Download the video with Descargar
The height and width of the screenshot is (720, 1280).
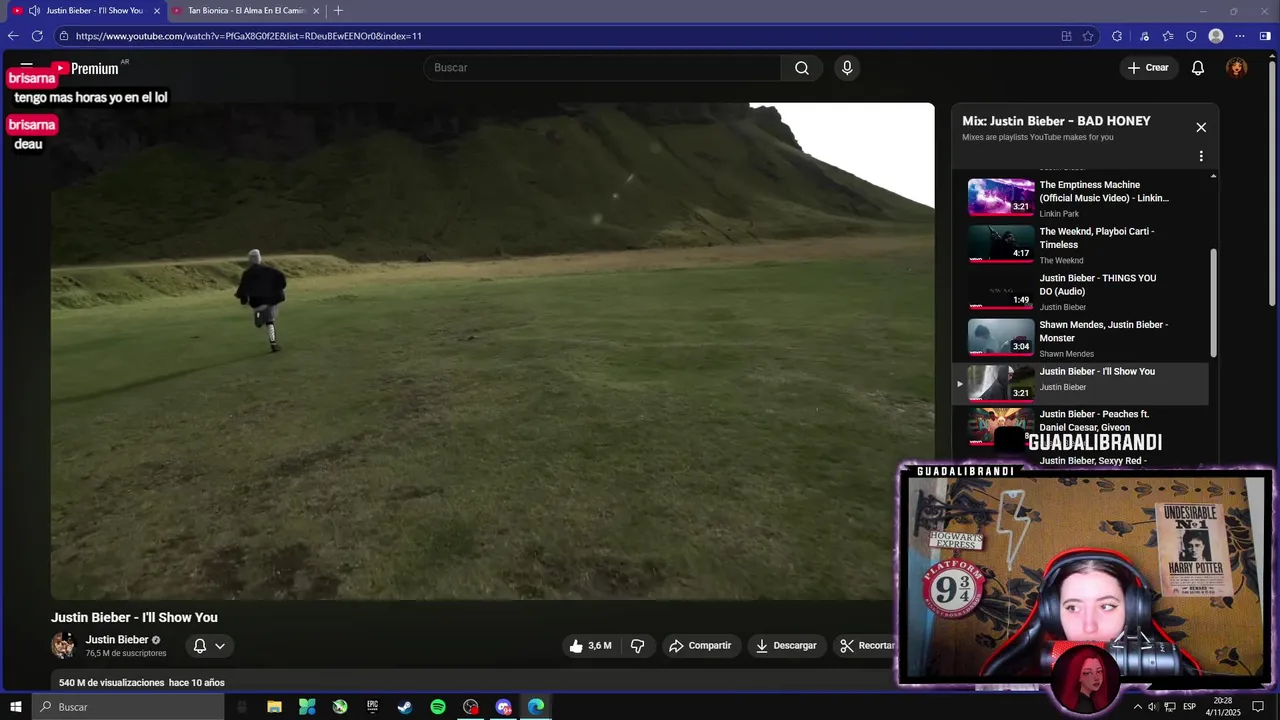tap(786, 646)
